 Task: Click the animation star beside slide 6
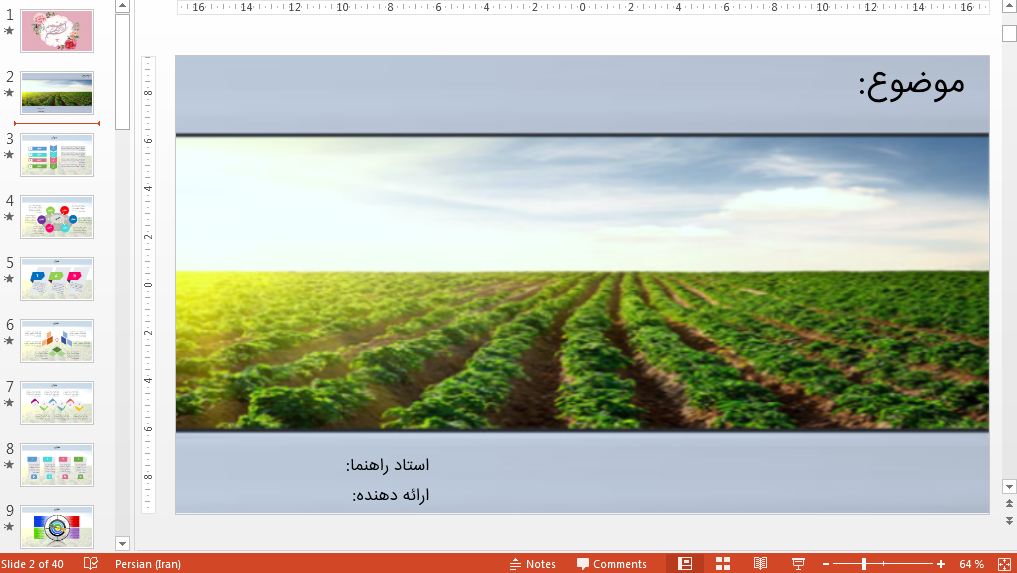pyautogui.click(x=9, y=340)
